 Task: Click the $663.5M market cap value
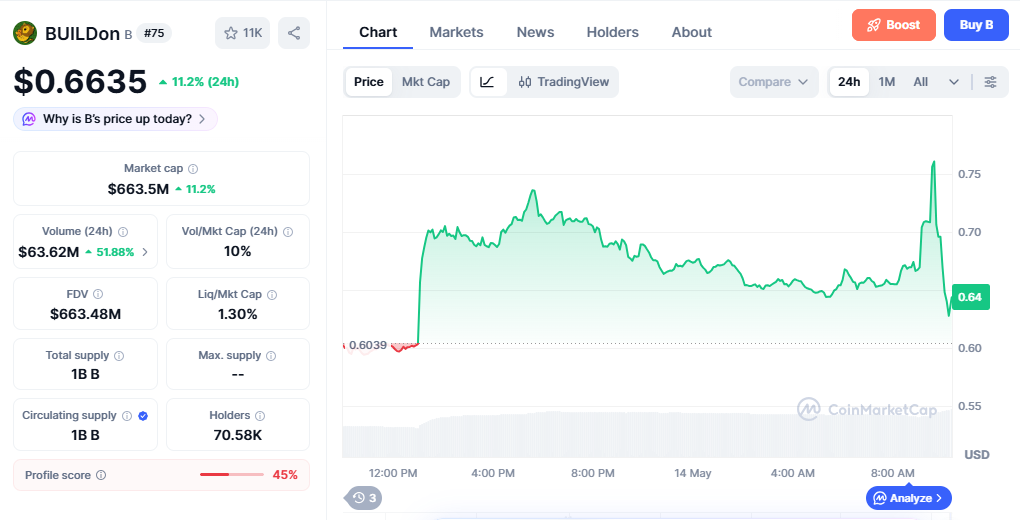(x=138, y=189)
